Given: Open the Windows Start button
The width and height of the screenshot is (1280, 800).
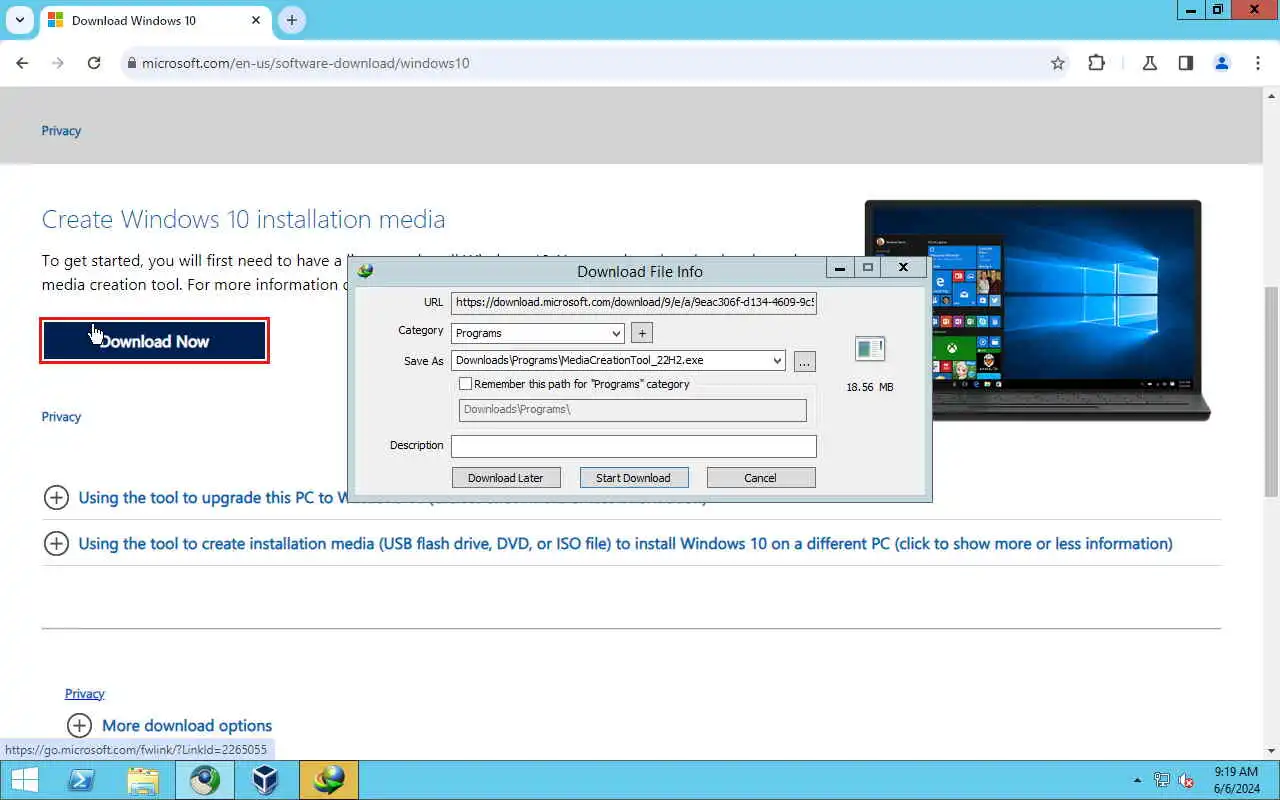Looking at the screenshot, I should click(25, 780).
